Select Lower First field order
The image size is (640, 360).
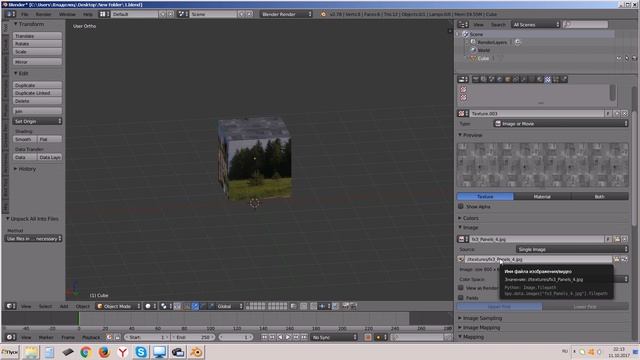[x=585, y=307]
